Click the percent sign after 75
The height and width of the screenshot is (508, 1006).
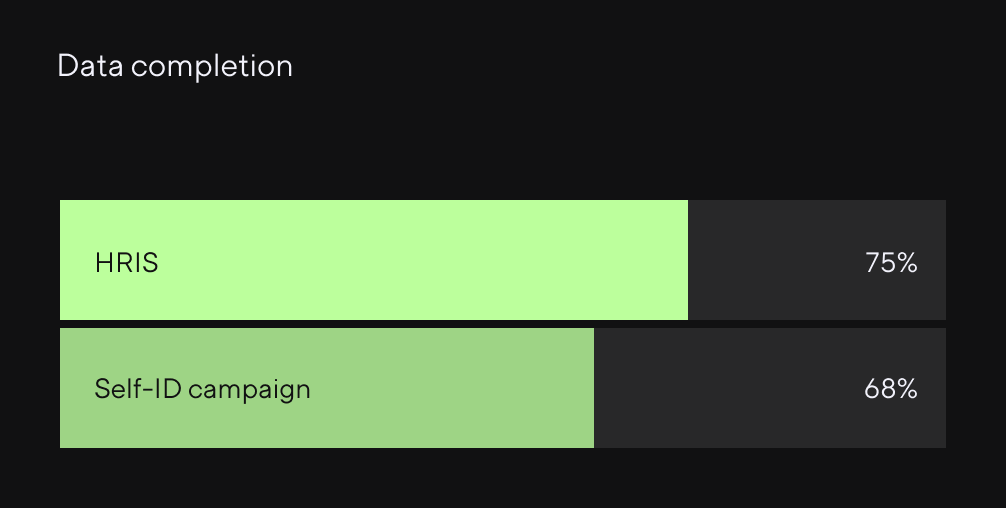pyautogui.click(x=907, y=263)
